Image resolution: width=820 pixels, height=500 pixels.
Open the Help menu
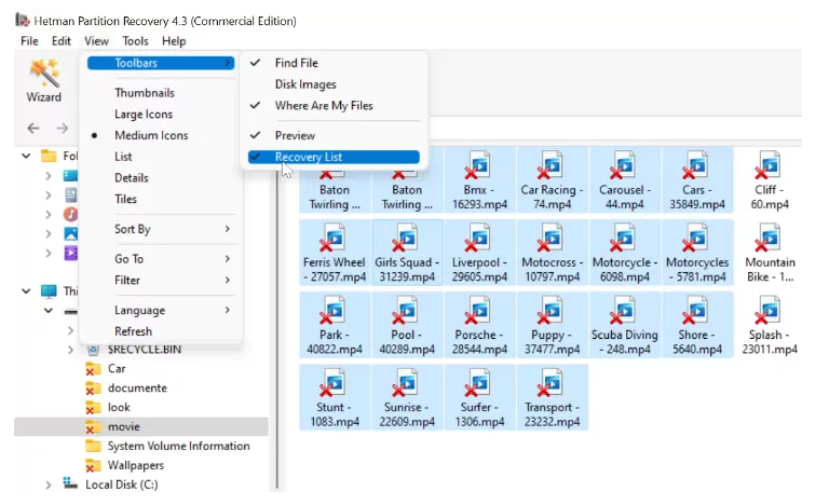(174, 41)
